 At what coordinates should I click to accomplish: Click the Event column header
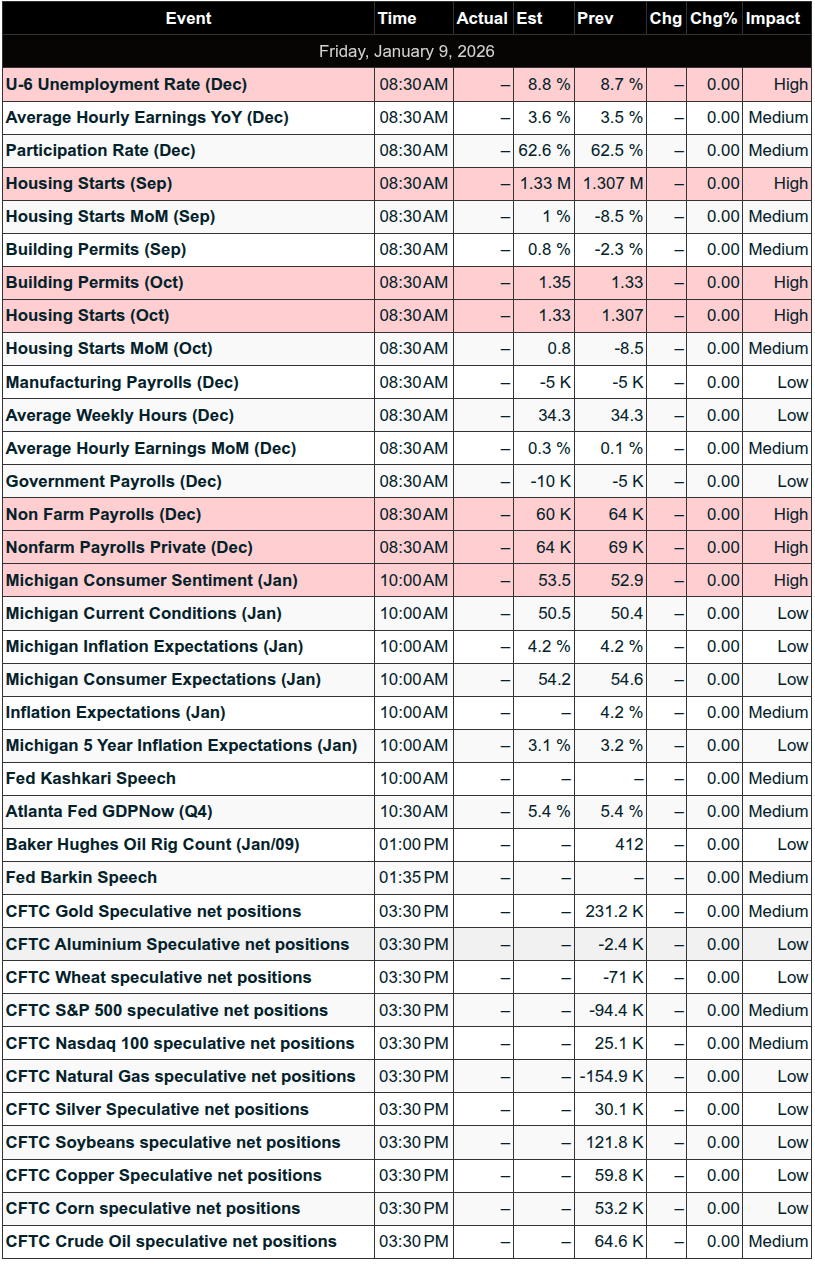coord(188,18)
